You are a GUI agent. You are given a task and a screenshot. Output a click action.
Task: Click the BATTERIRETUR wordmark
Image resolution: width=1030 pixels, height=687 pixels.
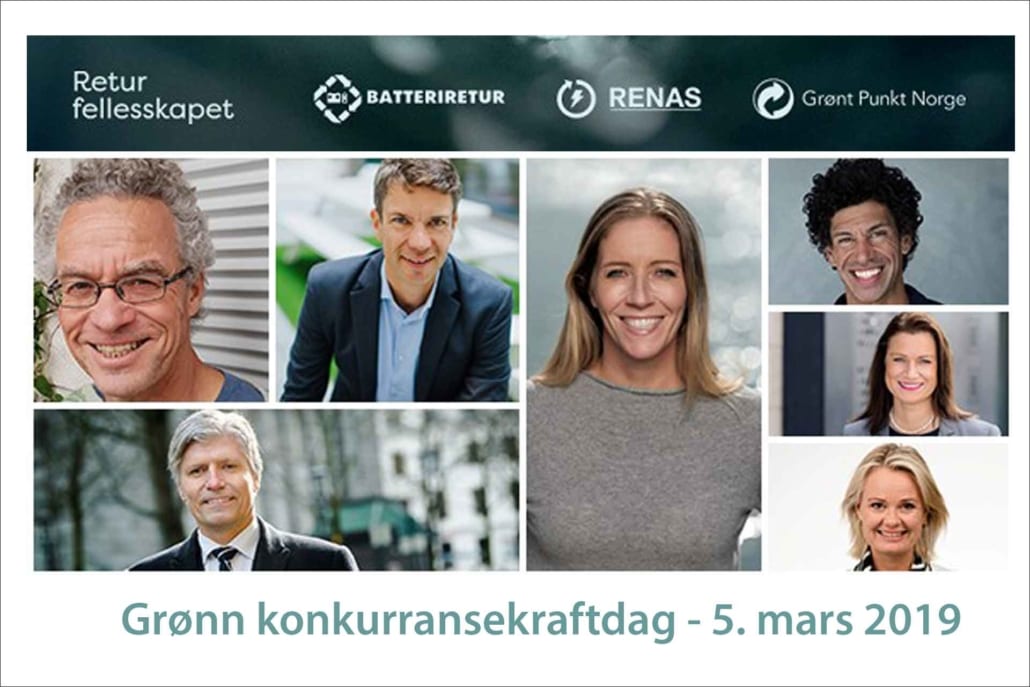pos(436,97)
